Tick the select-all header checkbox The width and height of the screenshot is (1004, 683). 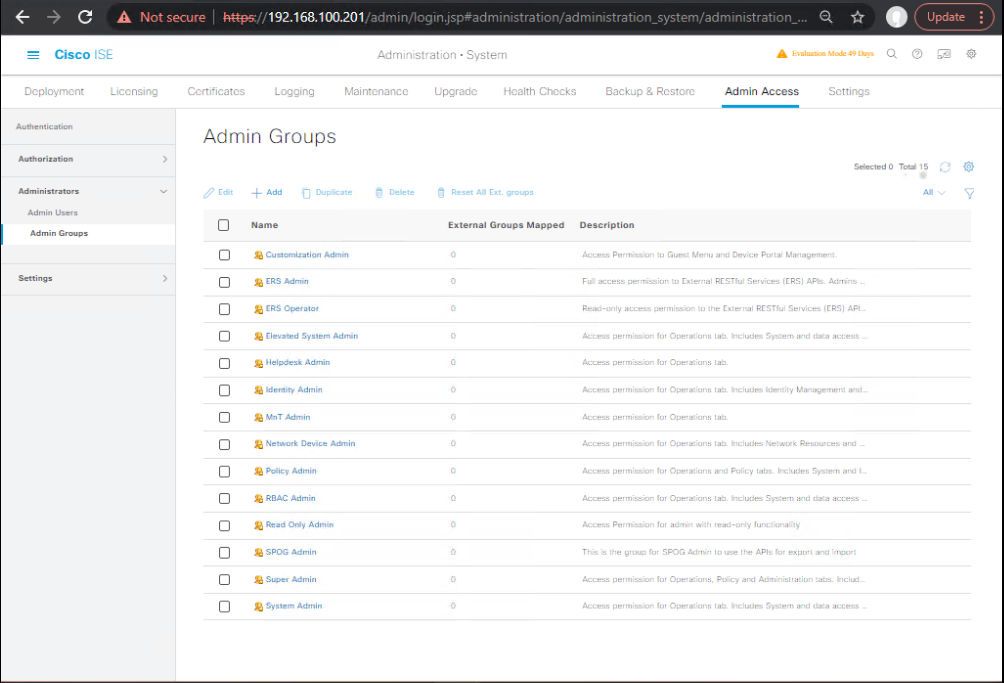[223, 225]
